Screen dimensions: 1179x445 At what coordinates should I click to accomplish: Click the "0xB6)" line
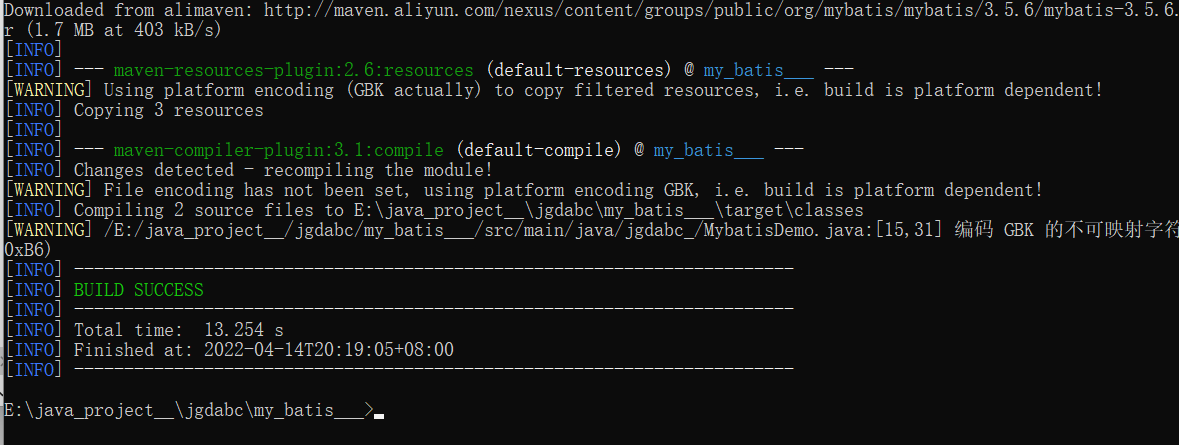(28, 250)
